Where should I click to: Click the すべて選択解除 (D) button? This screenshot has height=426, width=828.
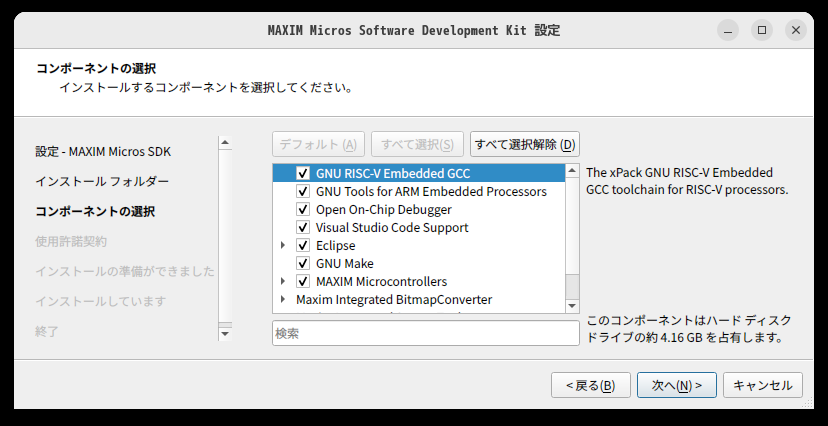click(x=525, y=144)
